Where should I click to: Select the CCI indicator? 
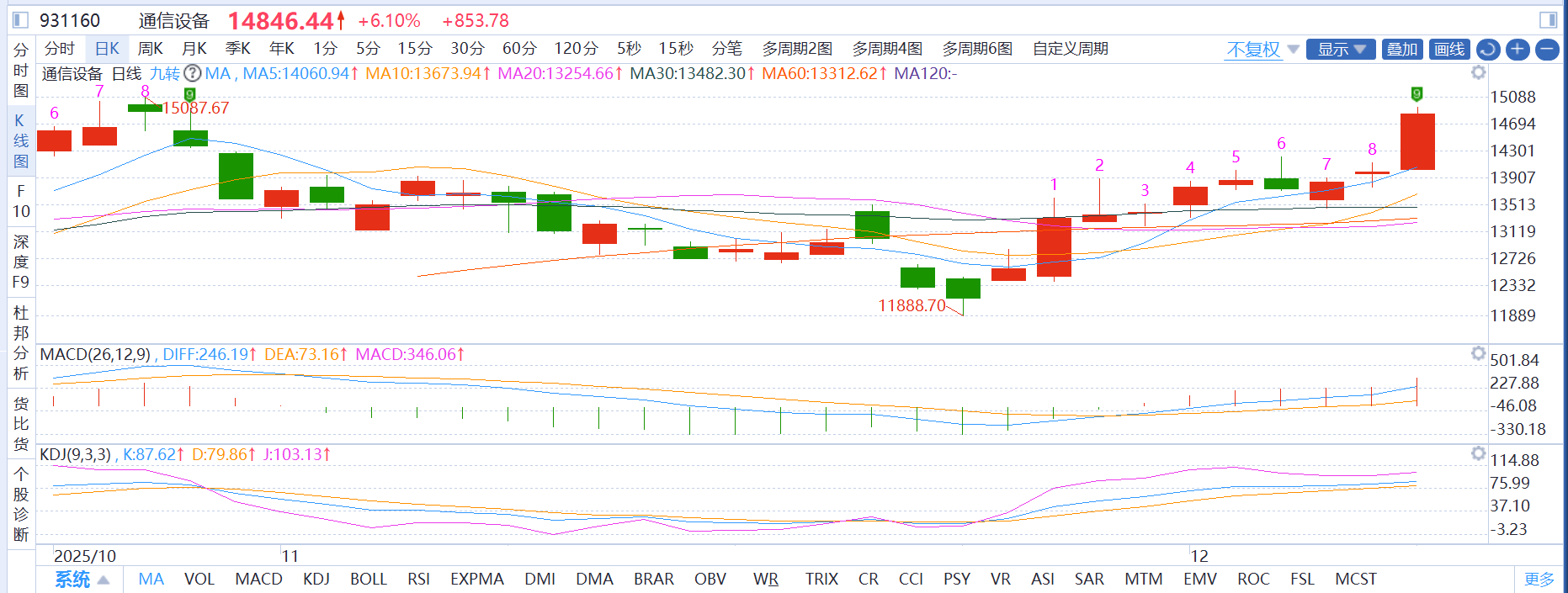tap(911, 579)
